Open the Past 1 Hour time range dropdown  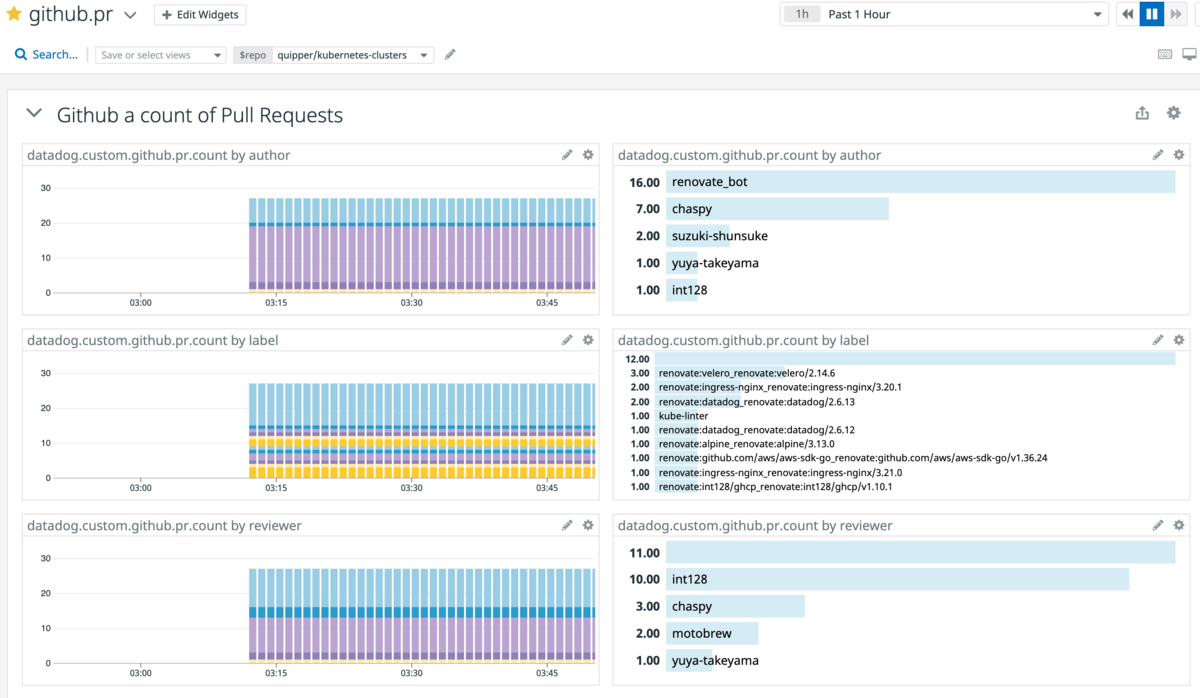tap(943, 14)
